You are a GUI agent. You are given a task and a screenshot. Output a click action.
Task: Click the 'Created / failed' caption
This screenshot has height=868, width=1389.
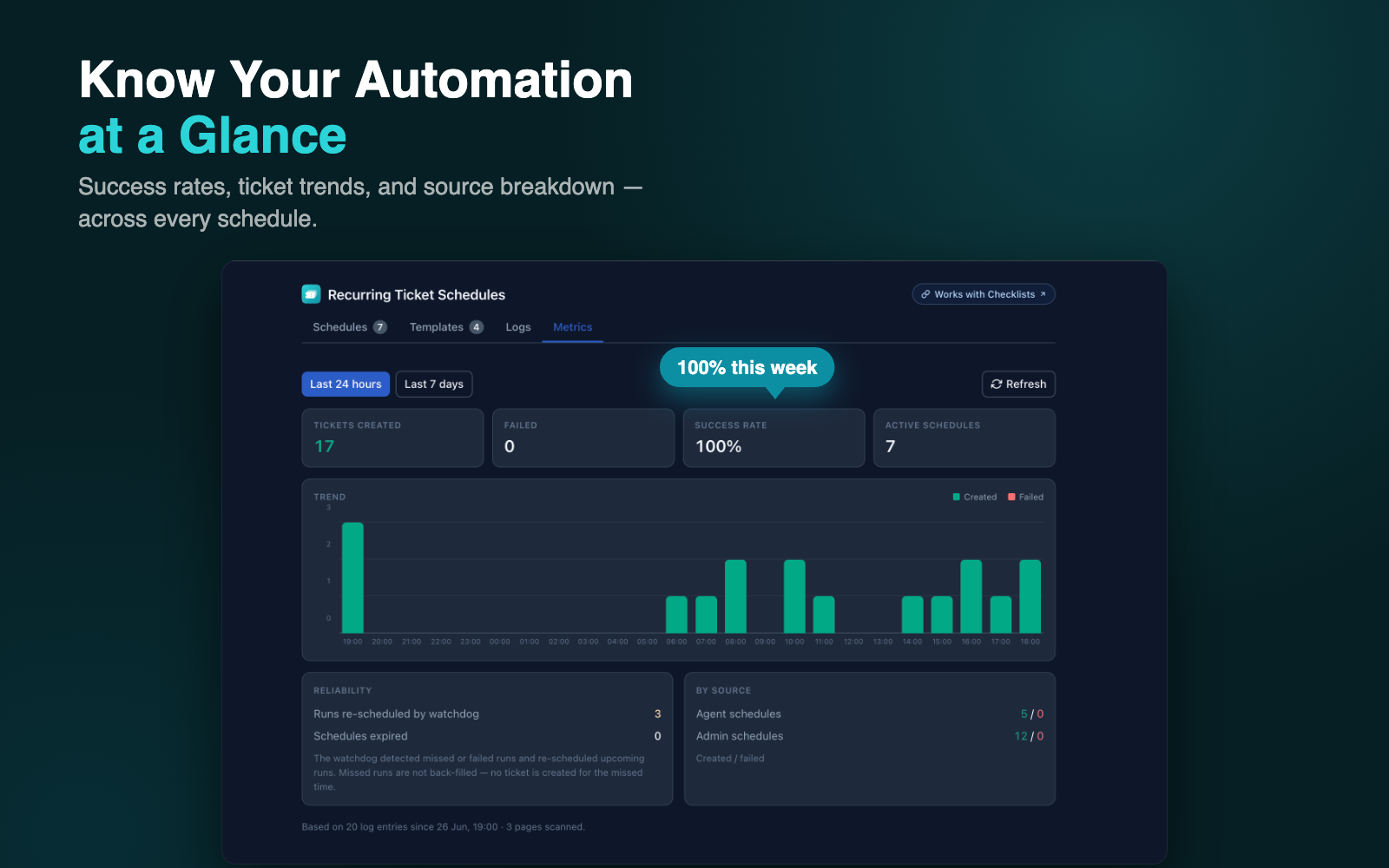tap(730, 759)
